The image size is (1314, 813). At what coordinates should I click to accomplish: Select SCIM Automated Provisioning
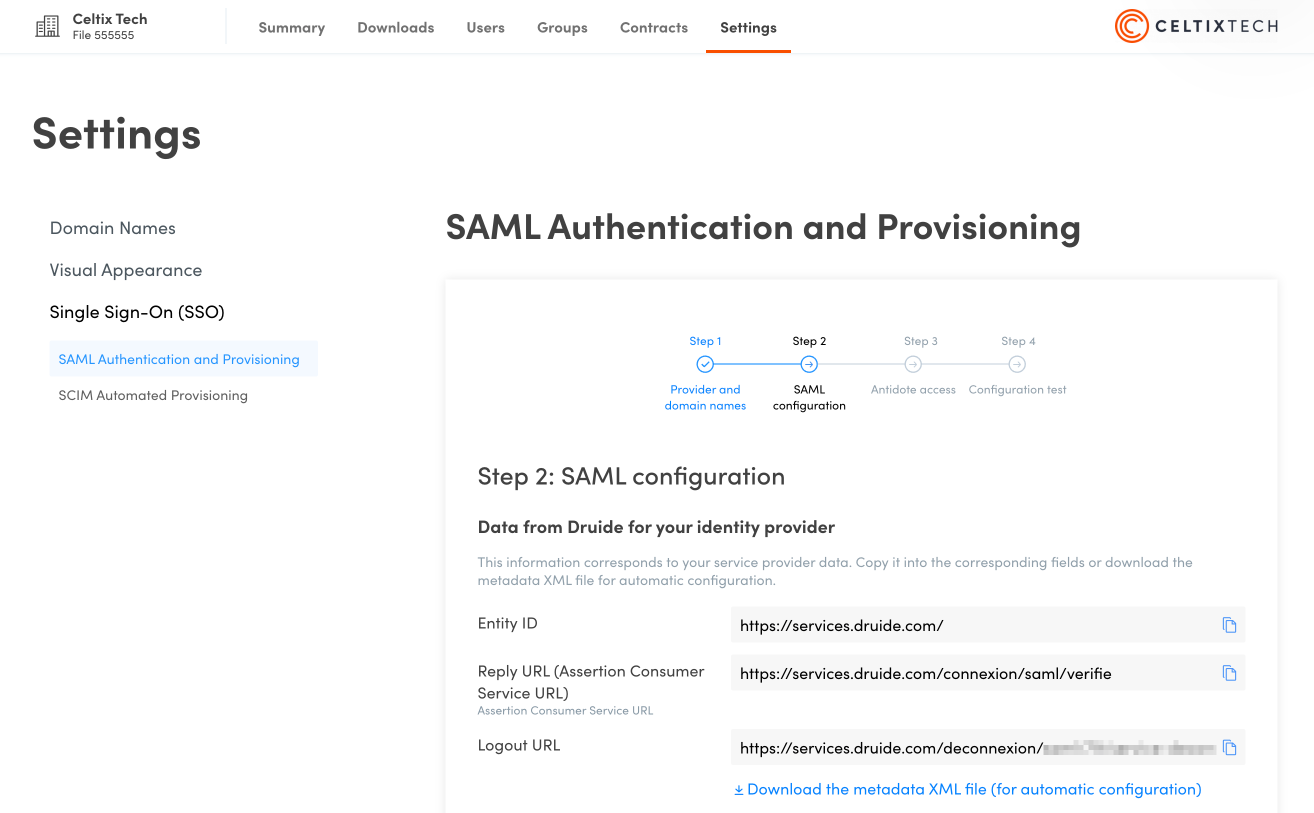(x=153, y=395)
